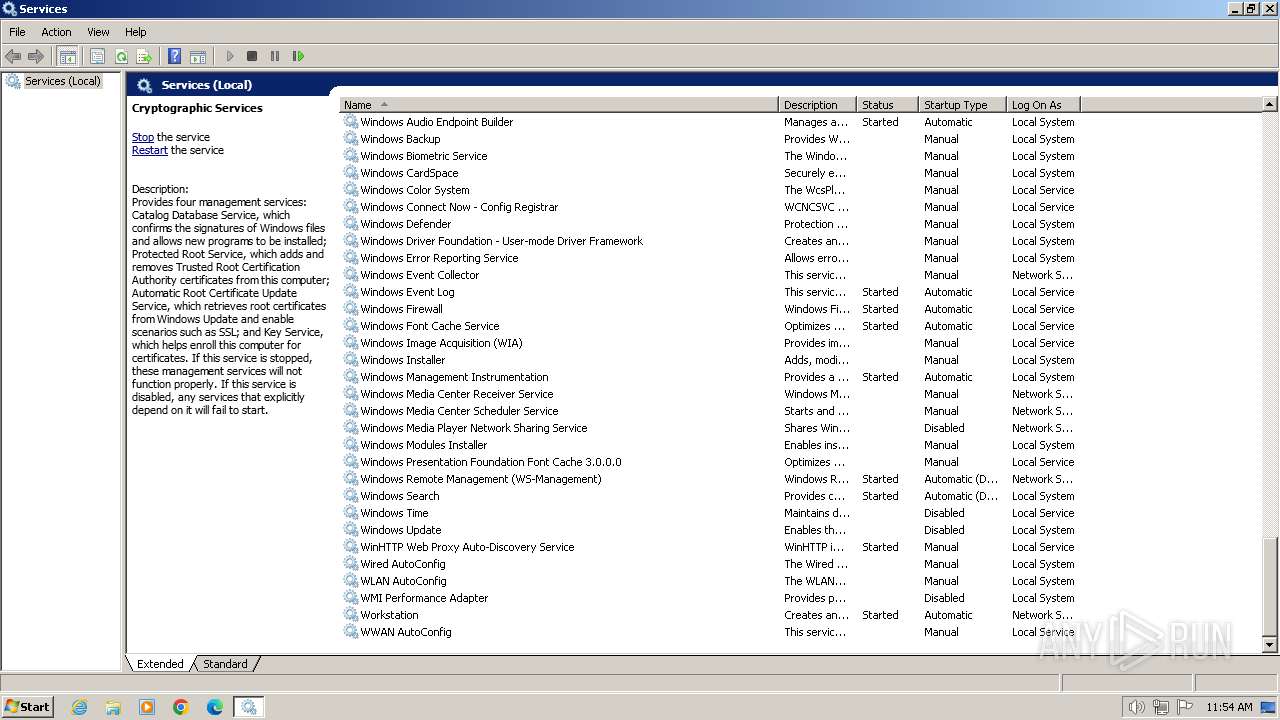The height and width of the screenshot is (720, 1280).
Task: Click the Forward arrow in toolbar
Action: pos(36,57)
